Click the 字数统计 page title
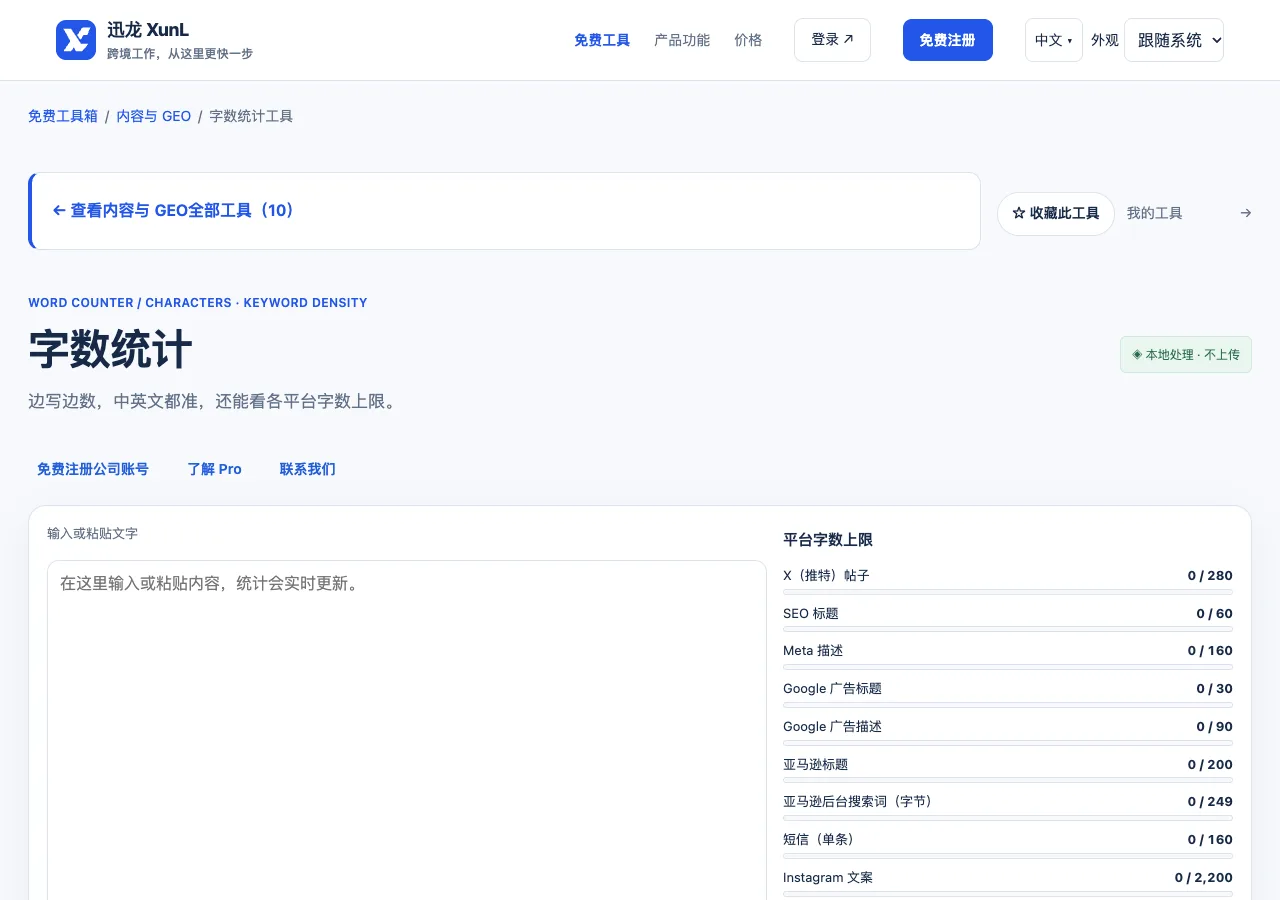1280x900 pixels. point(110,351)
